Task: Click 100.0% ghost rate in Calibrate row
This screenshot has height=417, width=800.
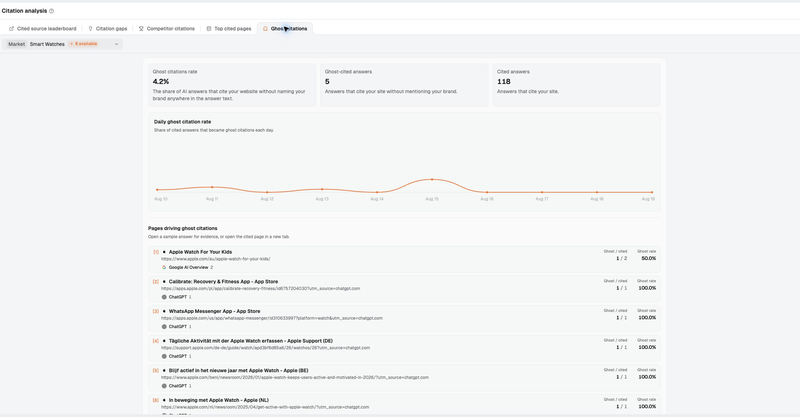Action: (x=647, y=288)
